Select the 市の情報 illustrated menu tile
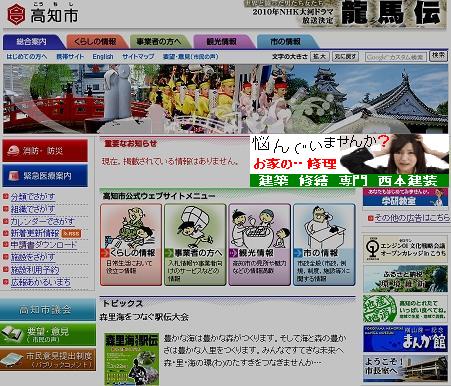The image size is (451, 386). point(324,245)
